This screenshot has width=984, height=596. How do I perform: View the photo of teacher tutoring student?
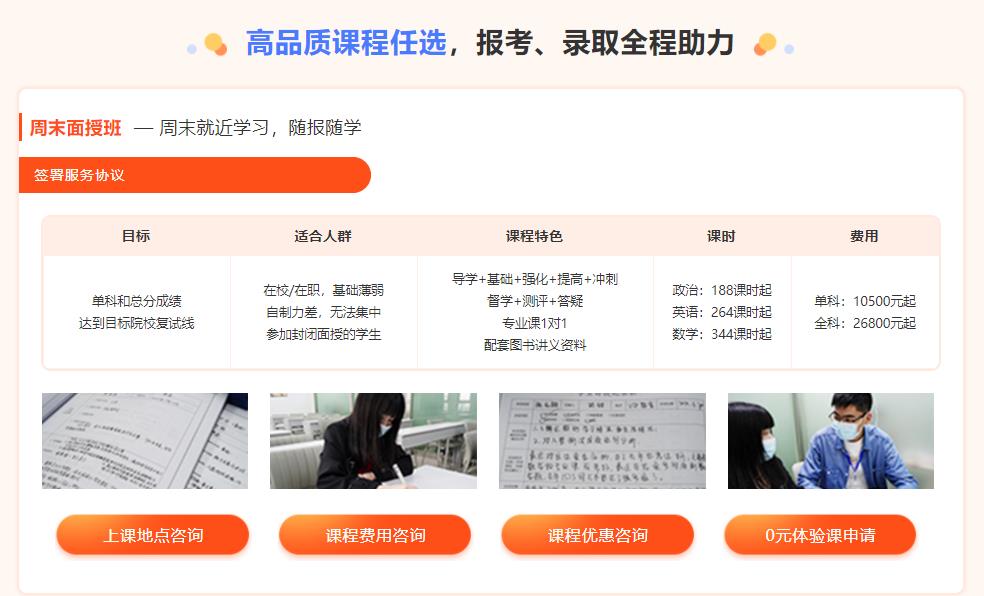[831, 441]
